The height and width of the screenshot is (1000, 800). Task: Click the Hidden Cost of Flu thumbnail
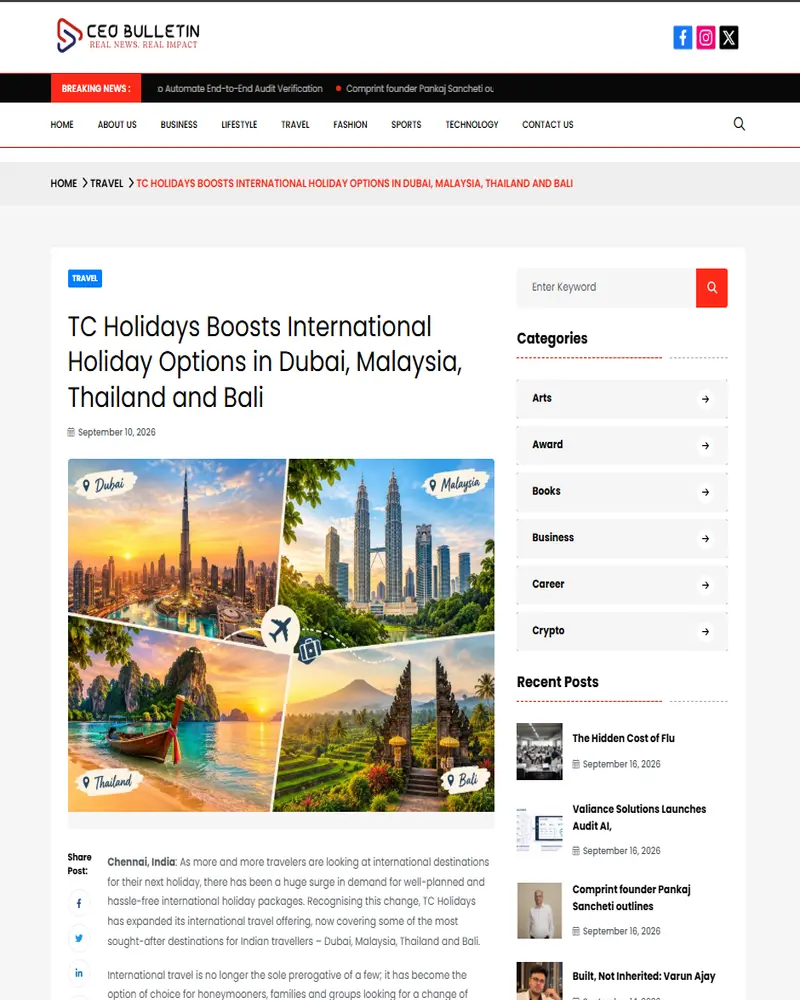[540, 751]
